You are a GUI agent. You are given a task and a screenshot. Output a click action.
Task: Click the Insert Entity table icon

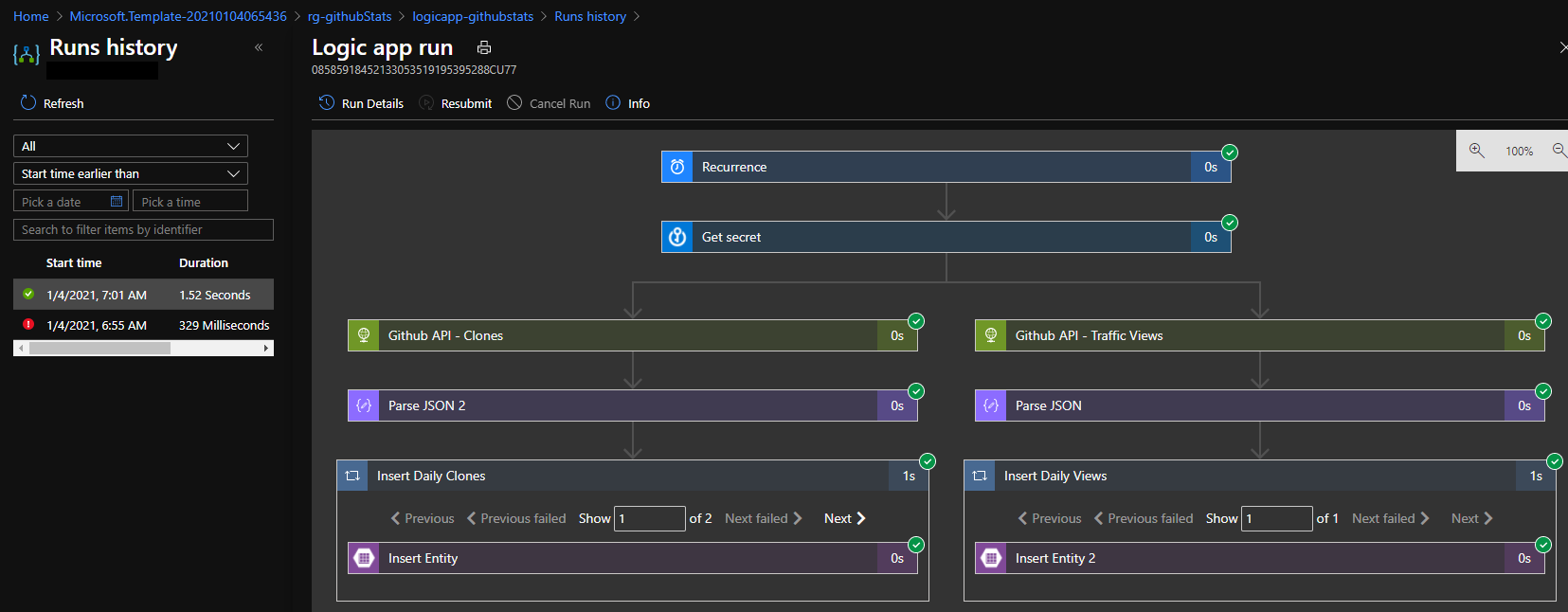point(364,558)
